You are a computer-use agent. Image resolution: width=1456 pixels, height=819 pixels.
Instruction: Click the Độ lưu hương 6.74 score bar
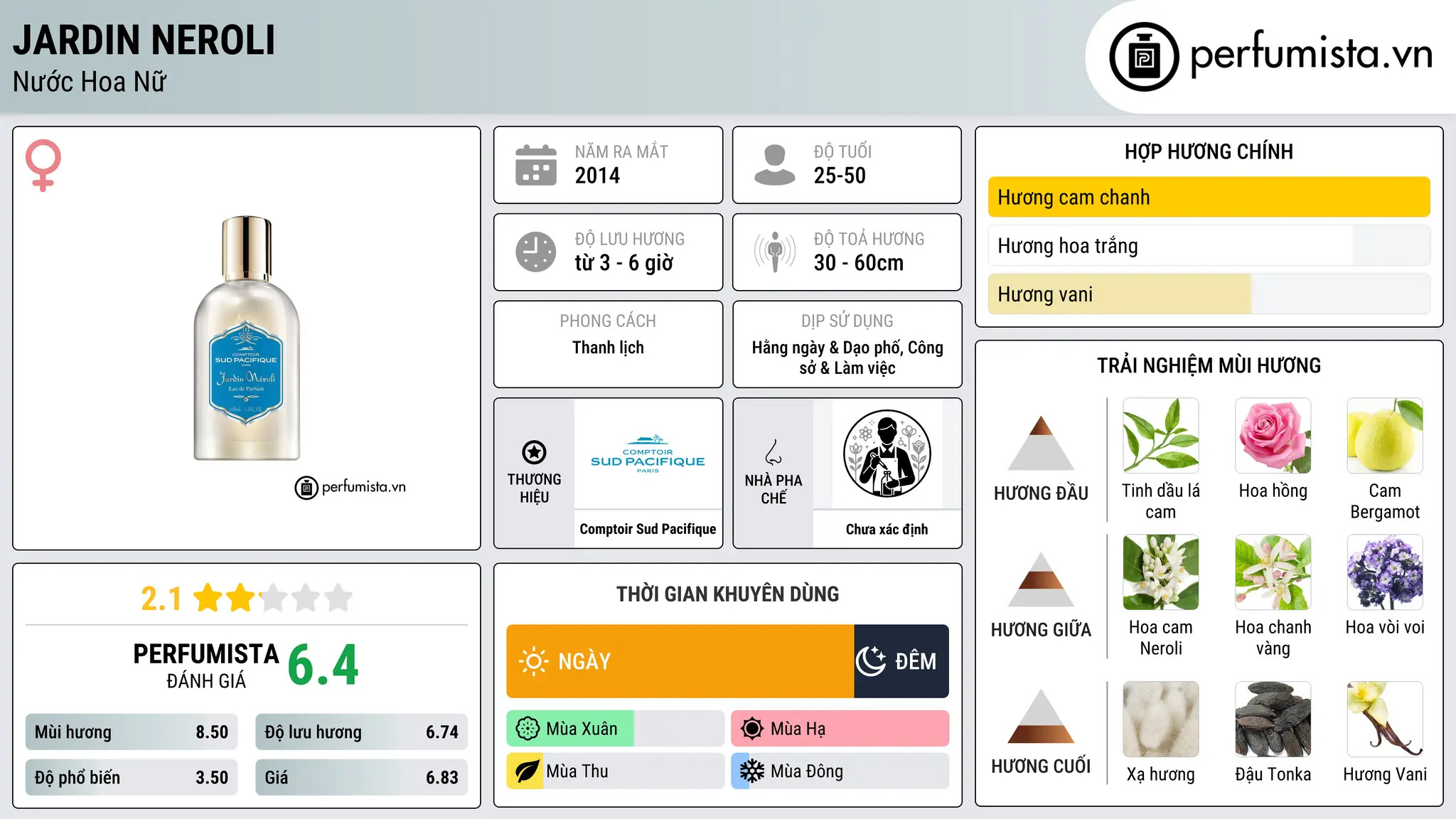pos(361,732)
